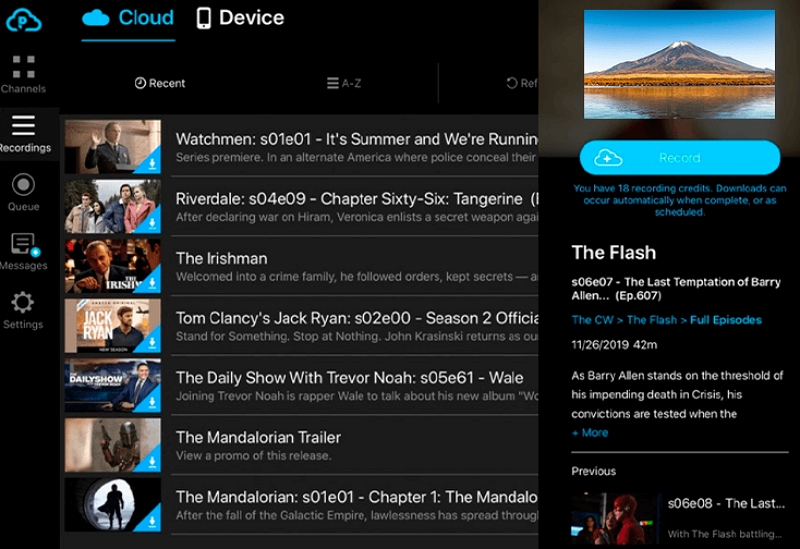The image size is (800, 549).
Task: Select Tom Clancy's Jack Ryan title
Action: click(357, 318)
